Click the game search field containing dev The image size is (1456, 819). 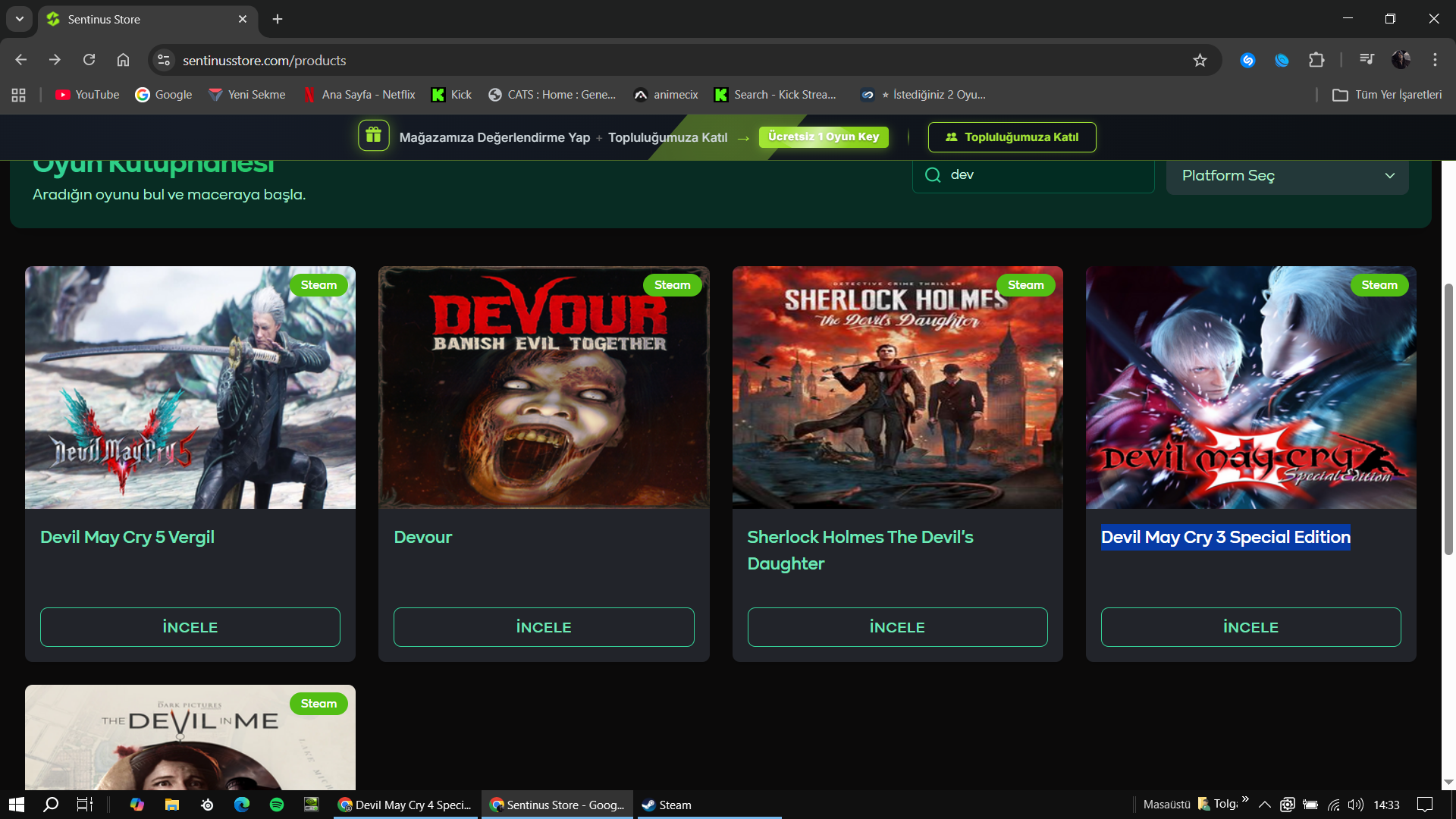tap(1034, 175)
